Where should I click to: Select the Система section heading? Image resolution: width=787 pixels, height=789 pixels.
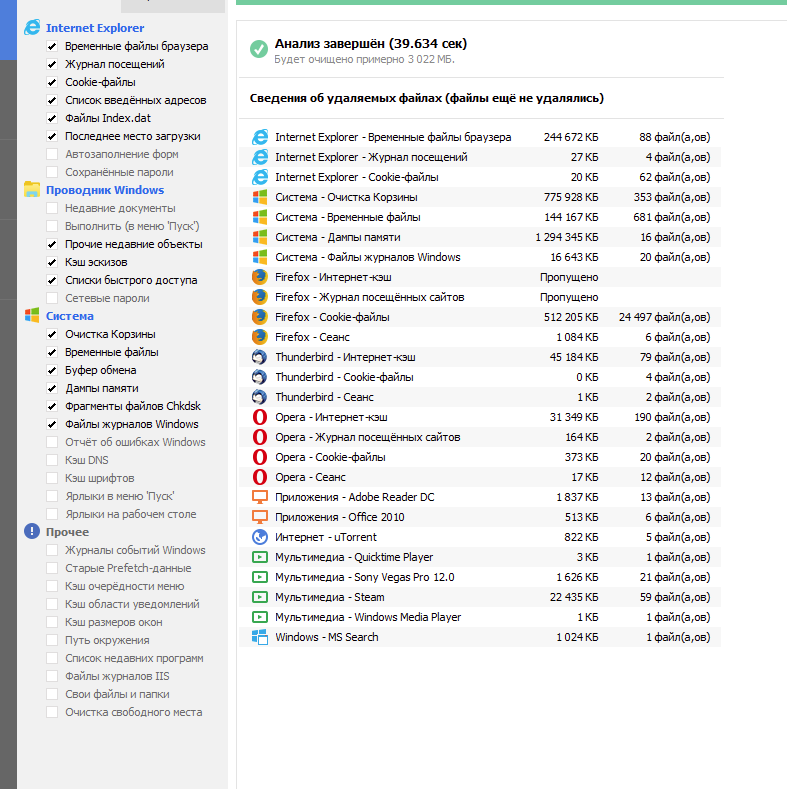(x=69, y=315)
